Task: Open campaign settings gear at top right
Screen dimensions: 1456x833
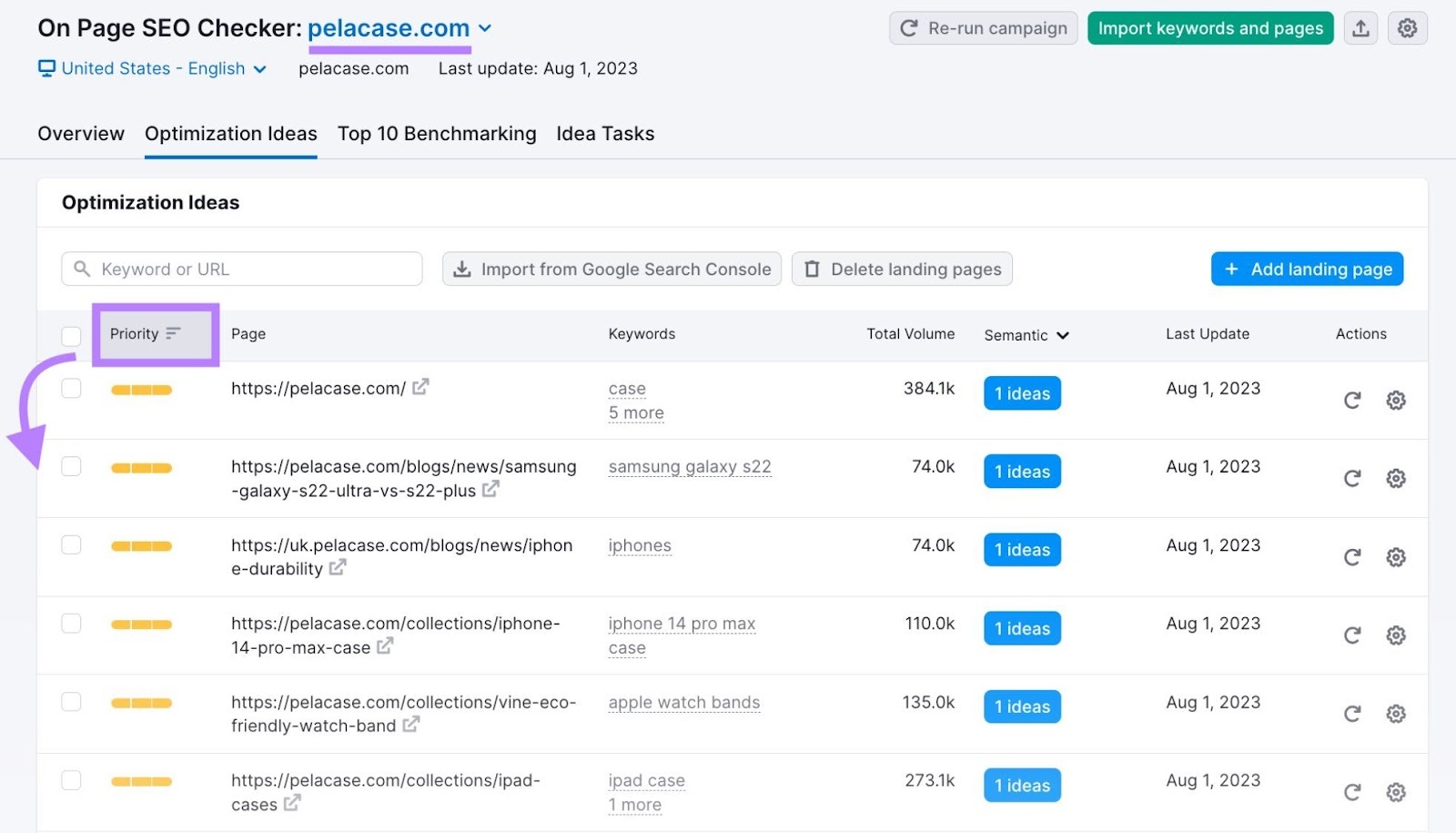Action: (1409, 28)
